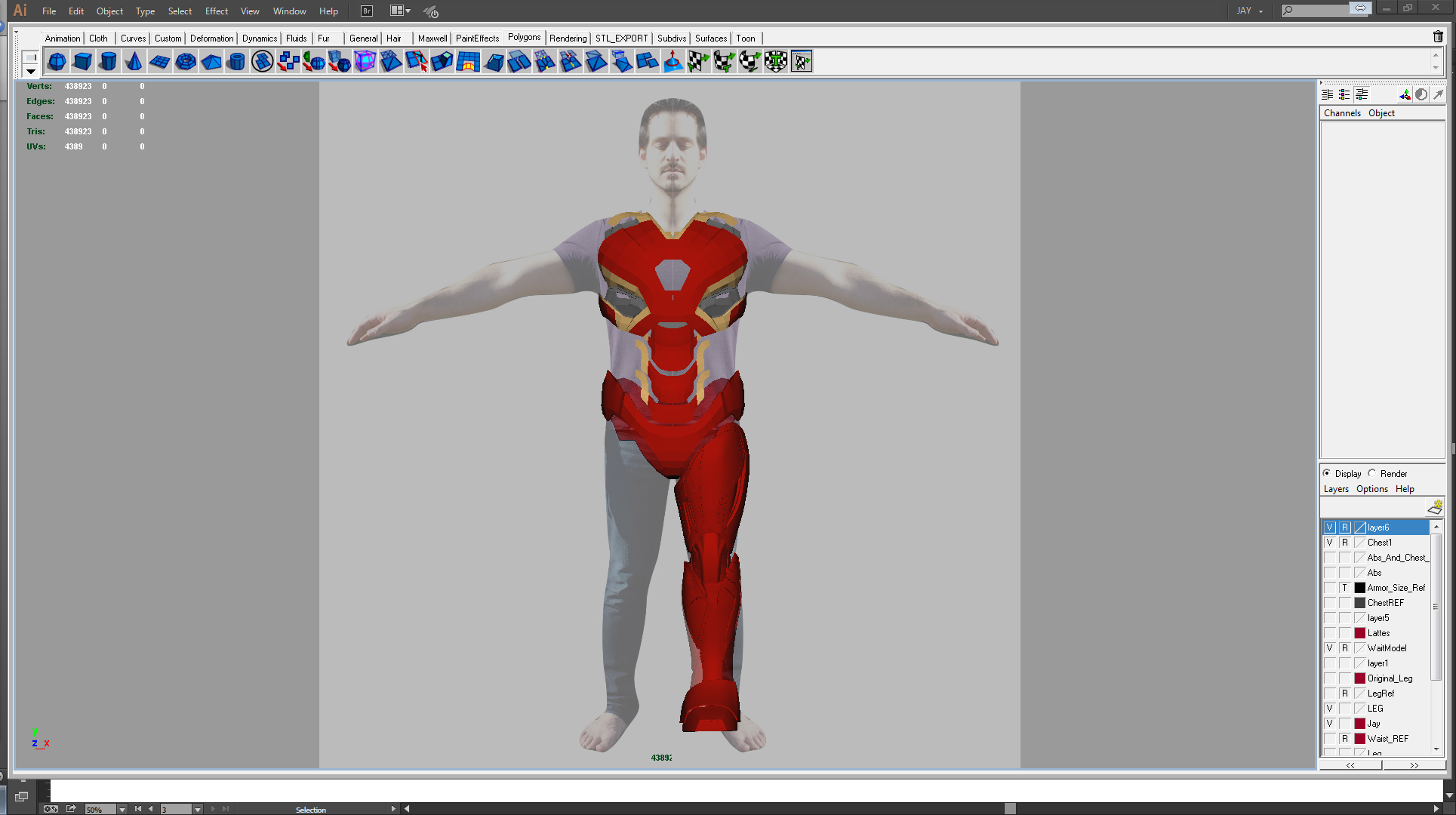1456x815 pixels.
Task: Expand the Selection status bar arrow
Action: (392, 809)
